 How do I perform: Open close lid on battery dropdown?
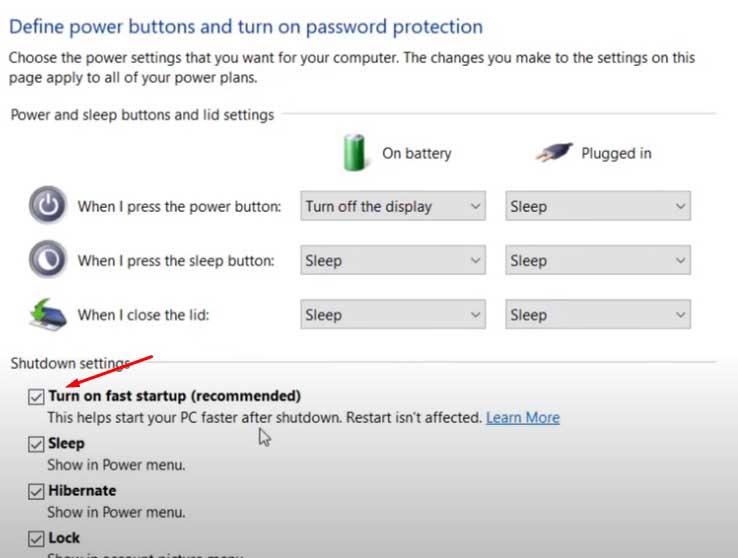[x=393, y=315]
